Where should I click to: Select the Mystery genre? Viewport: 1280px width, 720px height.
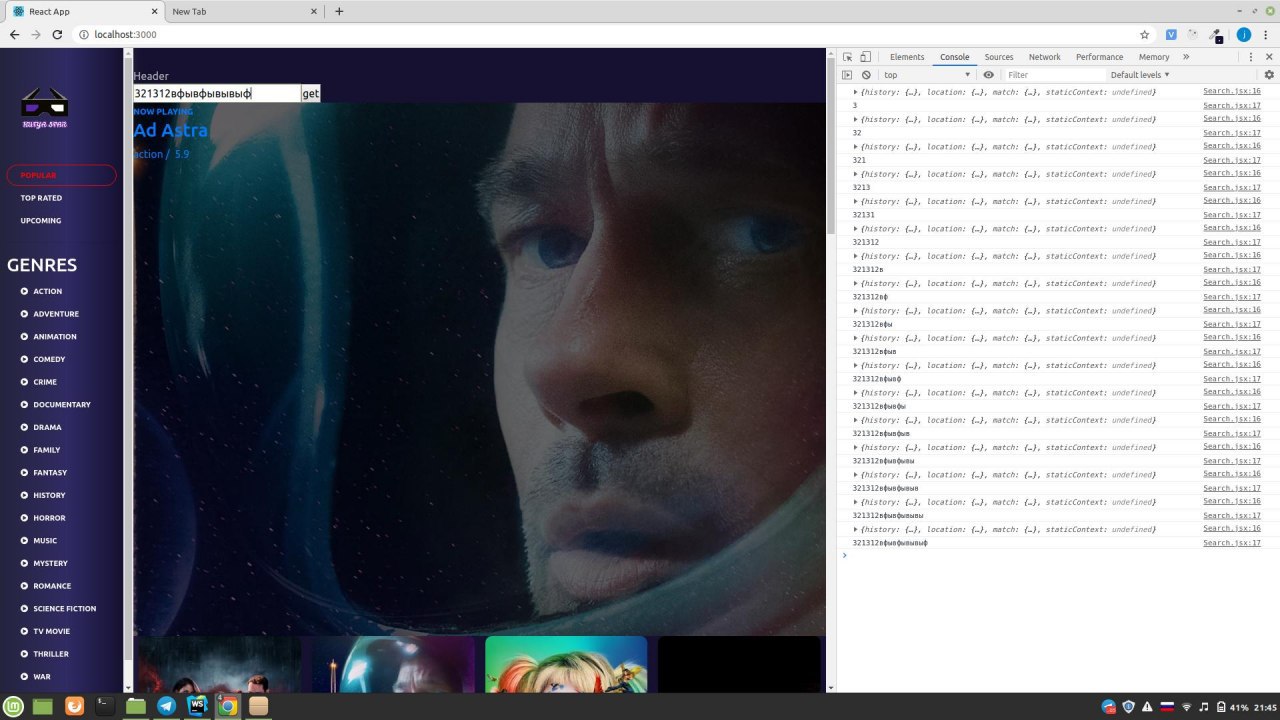(50, 563)
